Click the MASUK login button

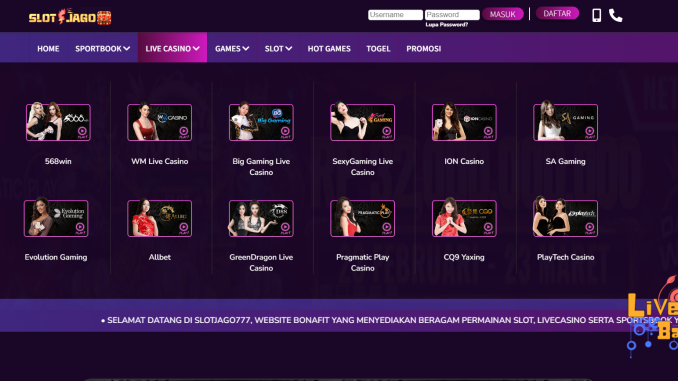503,14
